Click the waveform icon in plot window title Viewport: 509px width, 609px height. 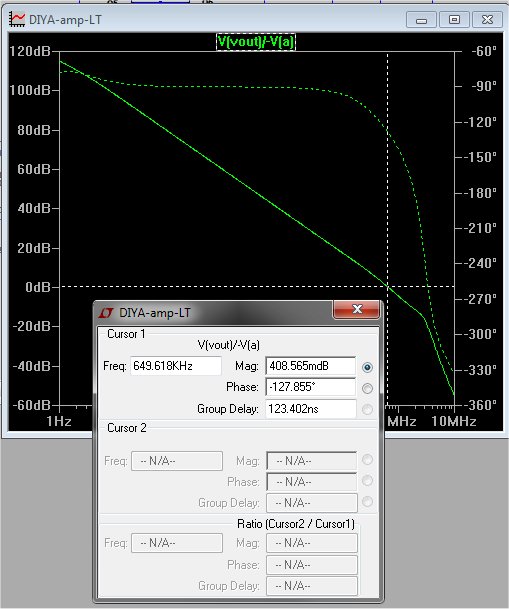point(17,19)
